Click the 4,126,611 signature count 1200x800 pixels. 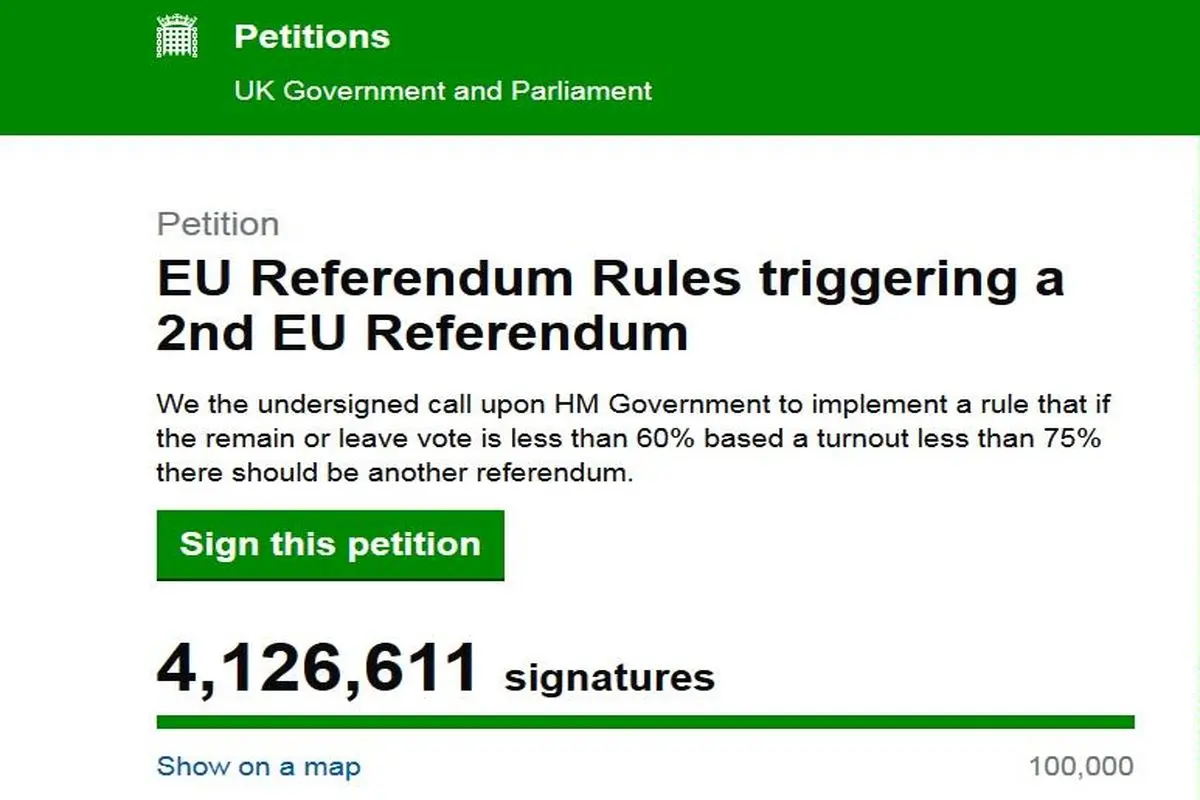coord(317,670)
